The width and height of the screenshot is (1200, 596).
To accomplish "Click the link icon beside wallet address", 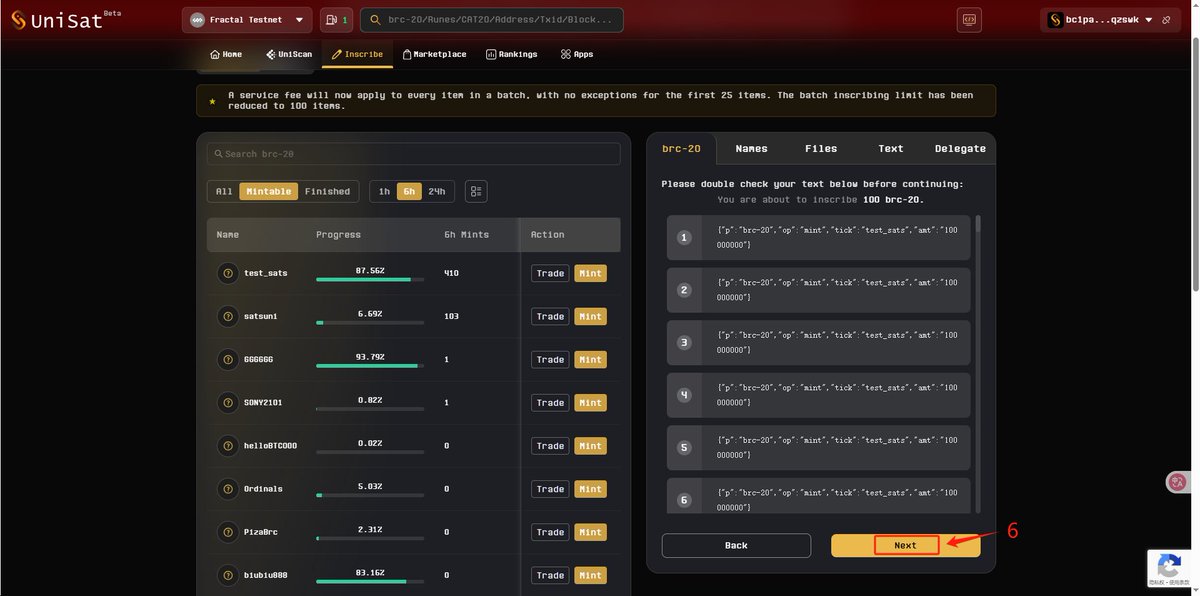I will (1166, 20).
